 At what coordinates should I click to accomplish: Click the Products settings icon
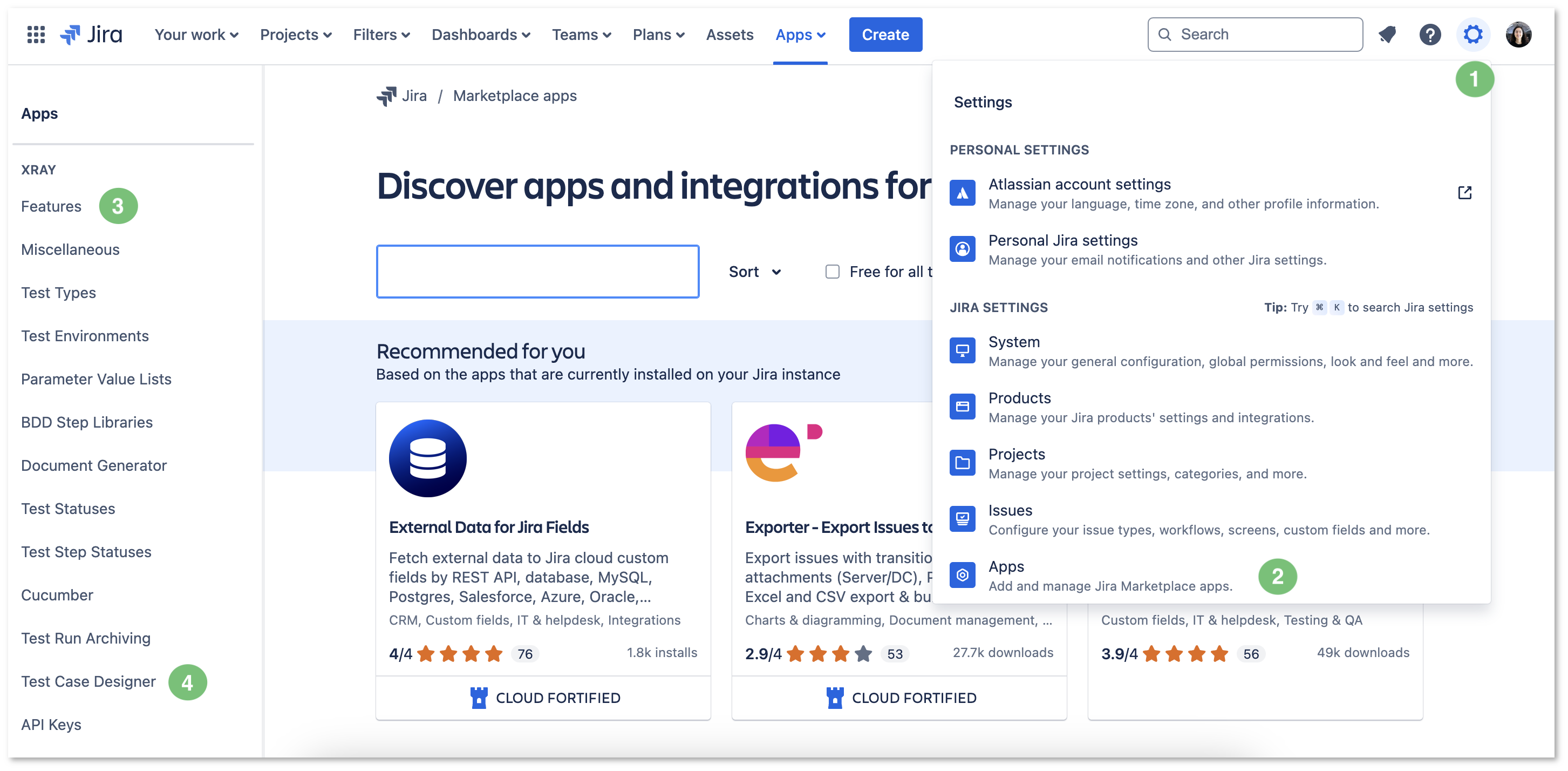pos(963,407)
